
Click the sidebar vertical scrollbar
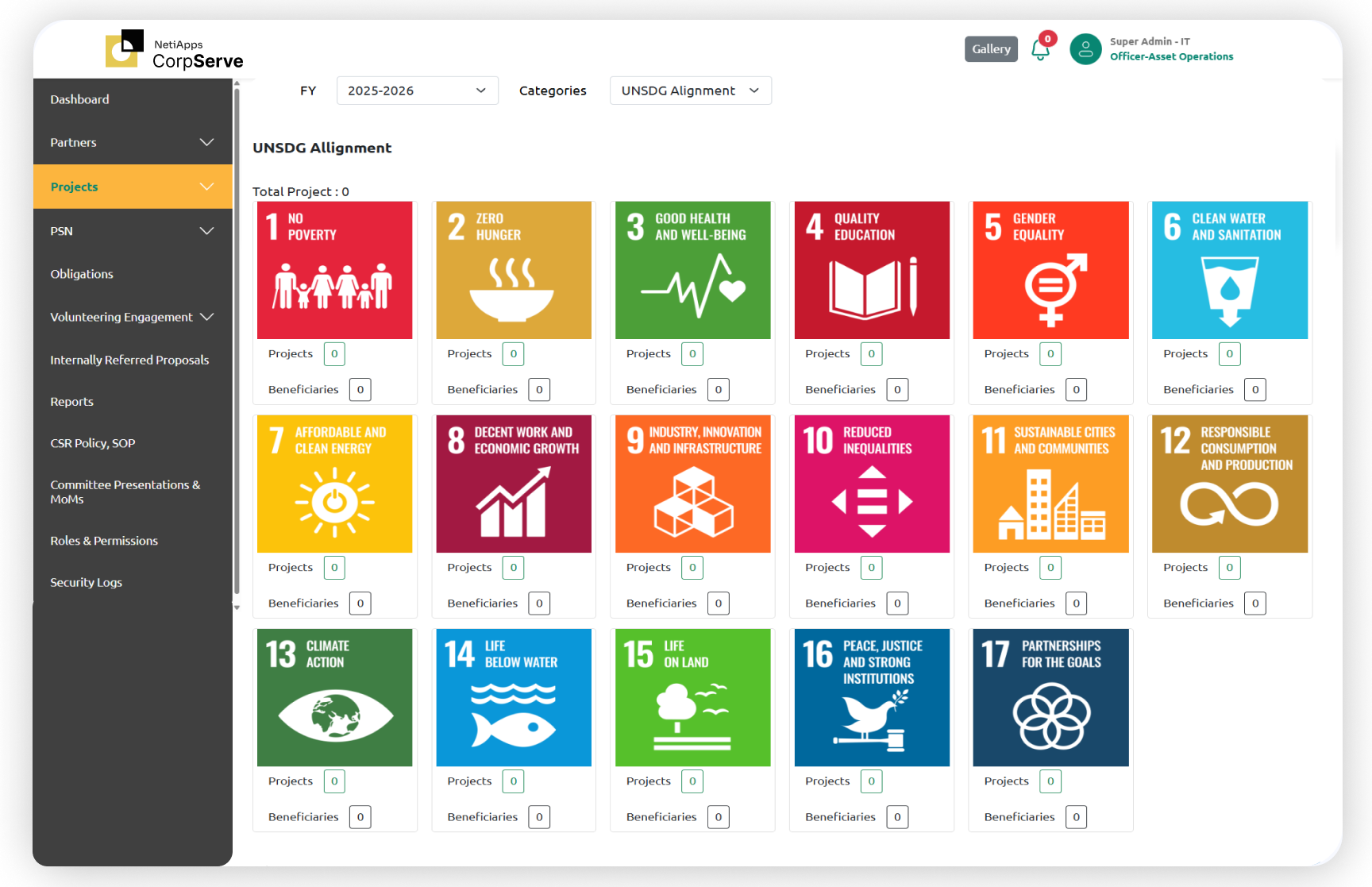point(237,341)
